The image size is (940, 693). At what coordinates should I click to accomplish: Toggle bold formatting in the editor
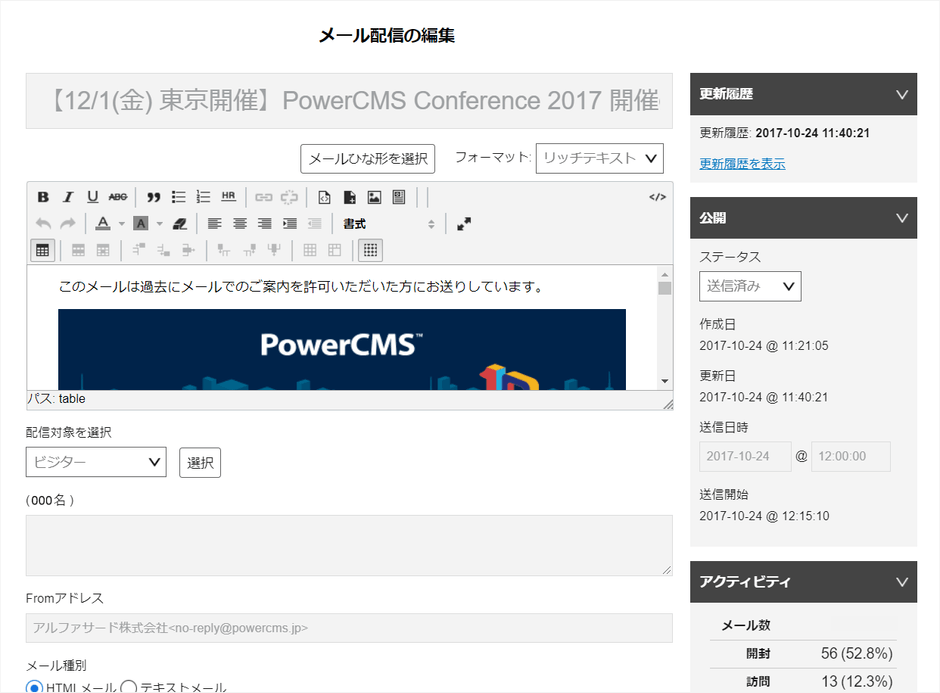[x=42, y=196]
